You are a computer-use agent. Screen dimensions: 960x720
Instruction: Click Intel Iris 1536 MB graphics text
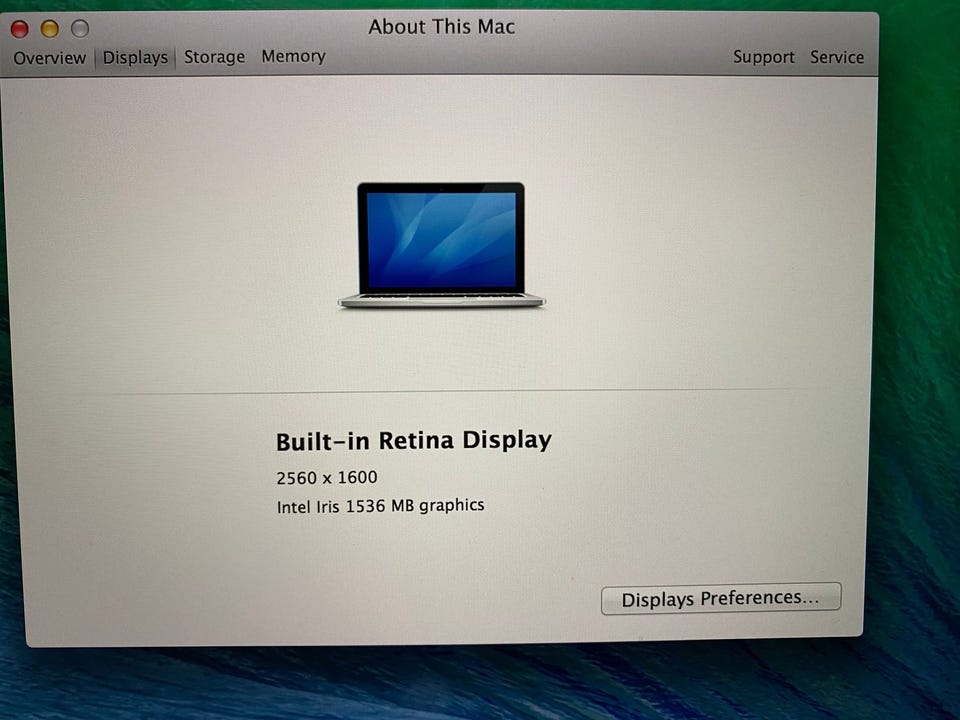tap(380, 506)
